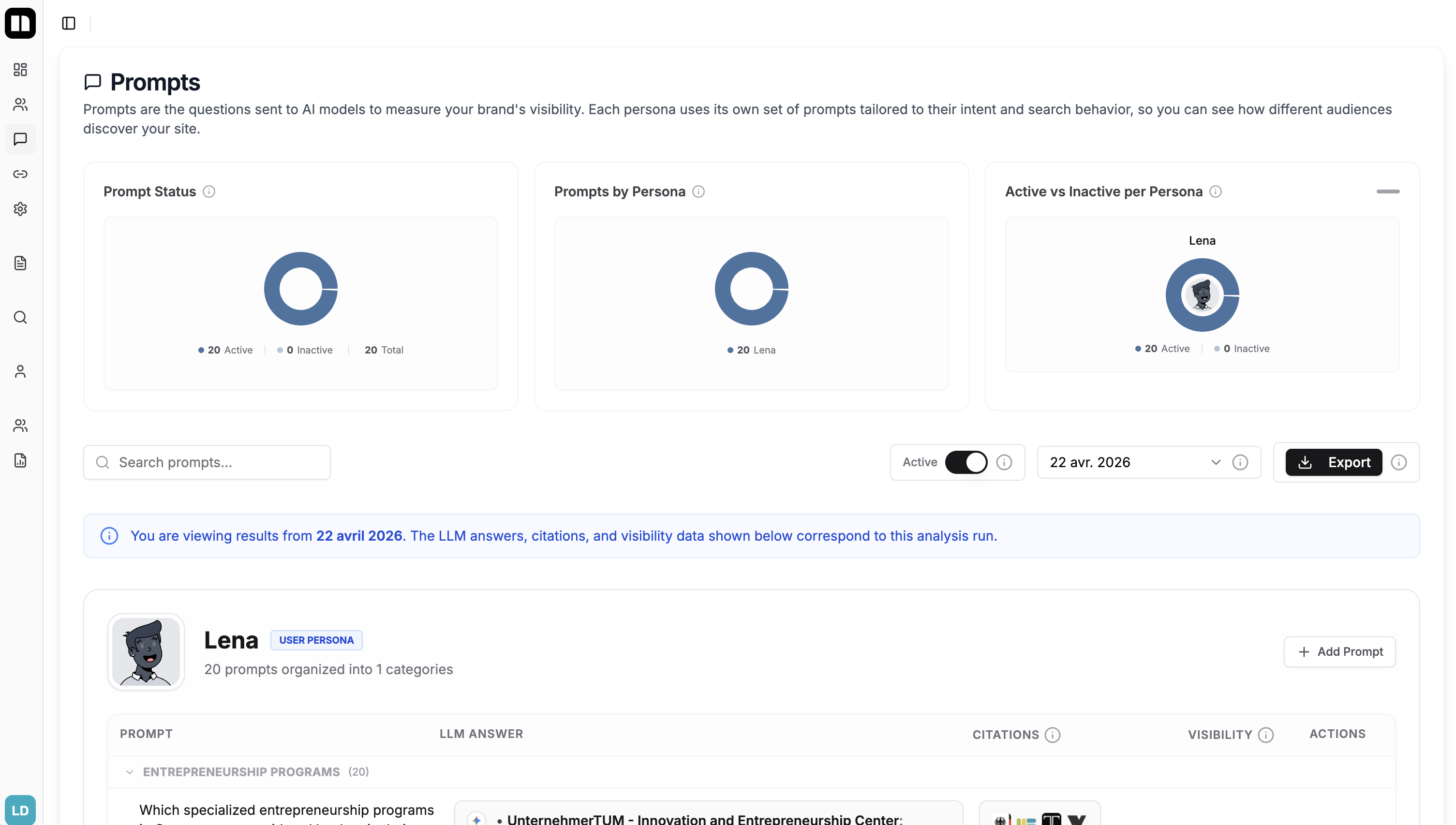Click the Prompts by Persona donut chart
The image size is (1456, 825).
coord(752,288)
